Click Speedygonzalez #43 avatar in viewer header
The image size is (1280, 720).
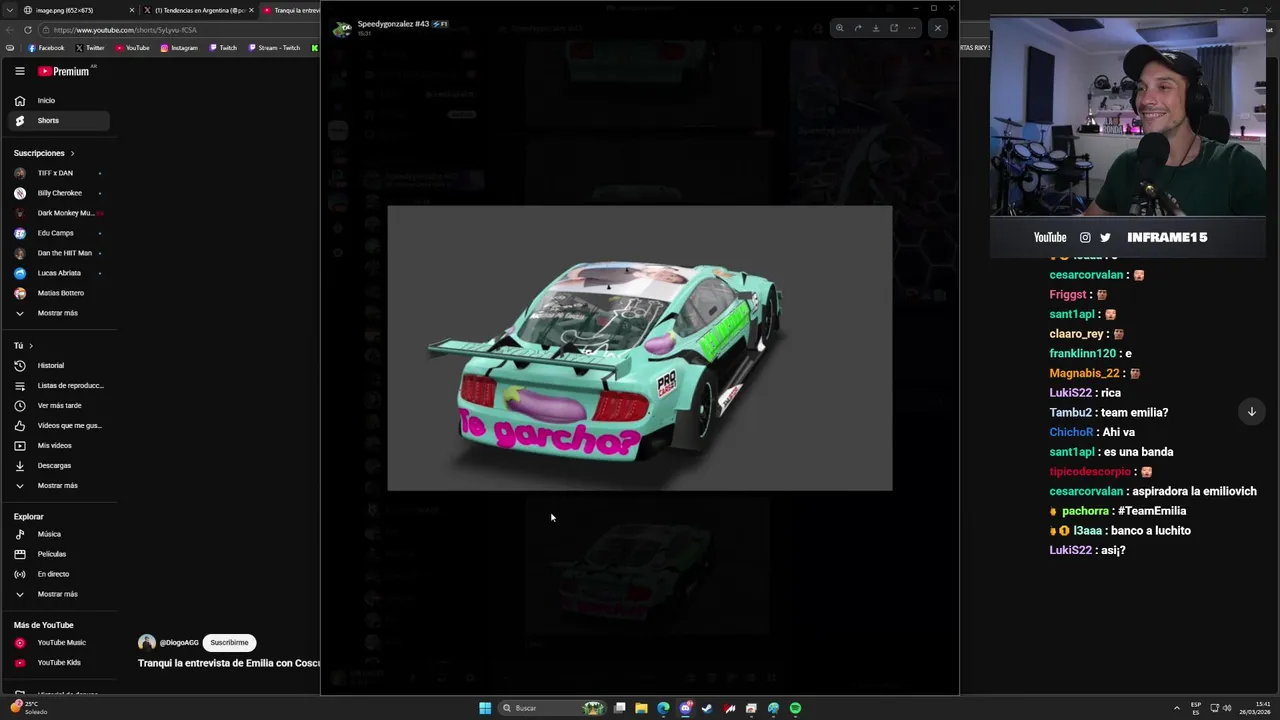(342, 29)
